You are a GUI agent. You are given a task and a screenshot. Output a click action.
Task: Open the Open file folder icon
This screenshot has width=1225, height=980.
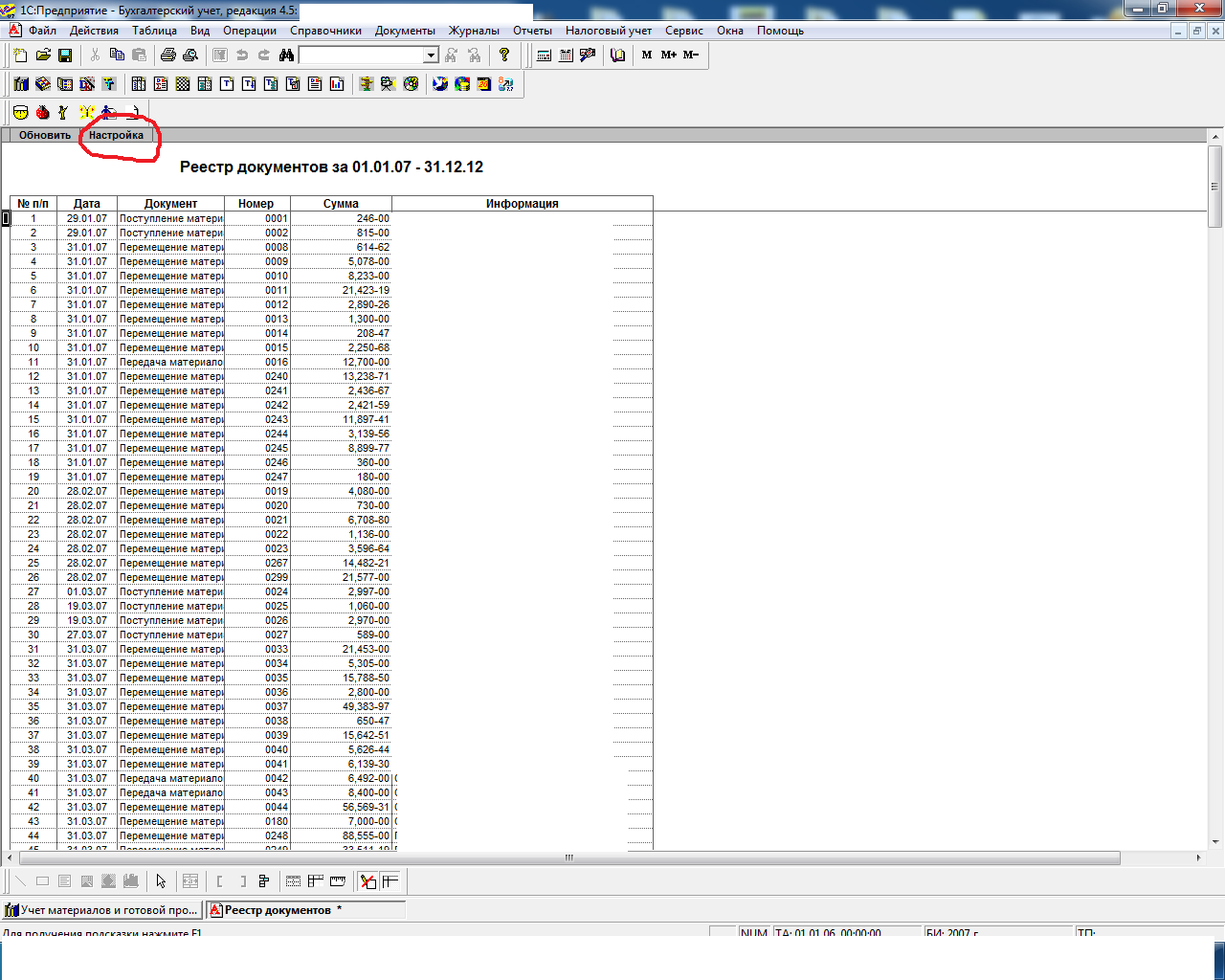(43, 56)
